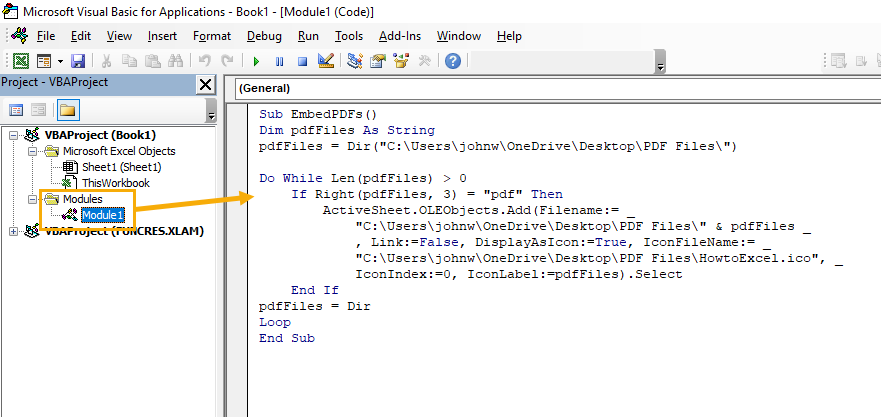Open the Object Browser icon
881x417 pixels.
click(x=402, y=61)
